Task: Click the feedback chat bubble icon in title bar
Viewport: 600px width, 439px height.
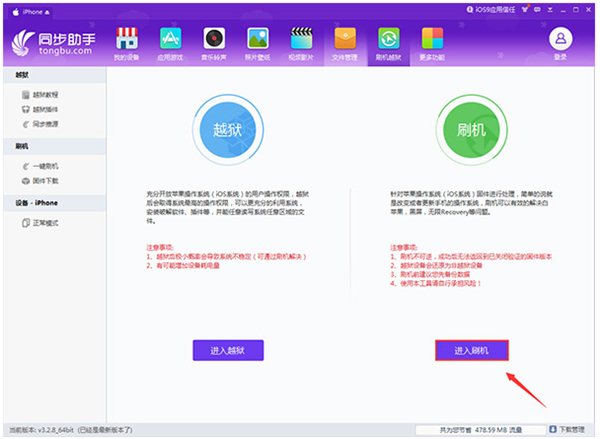Action: pos(538,10)
